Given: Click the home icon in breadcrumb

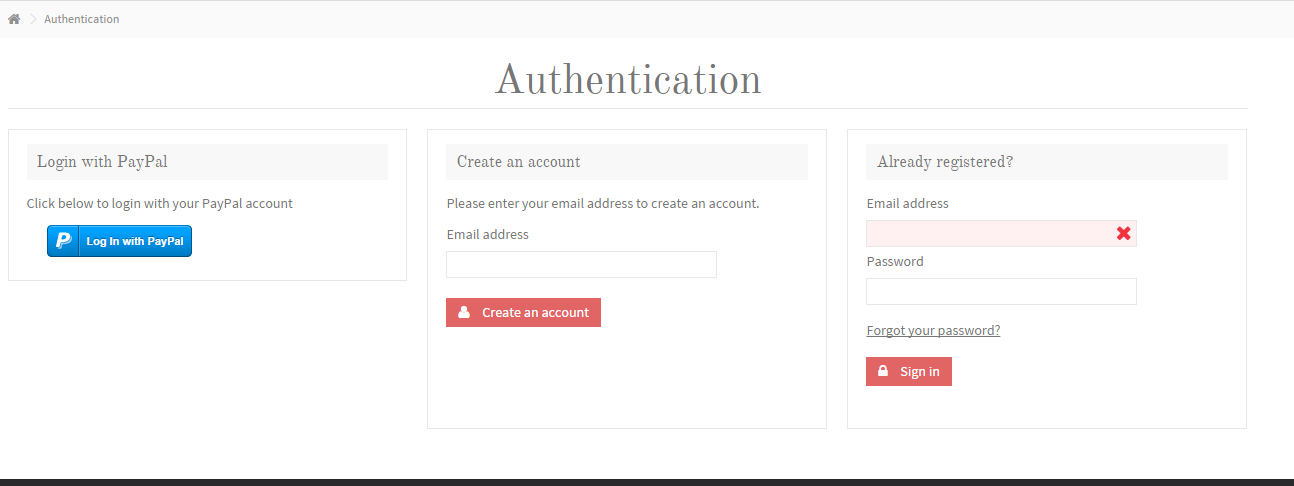Looking at the screenshot, I should point(14,19).
